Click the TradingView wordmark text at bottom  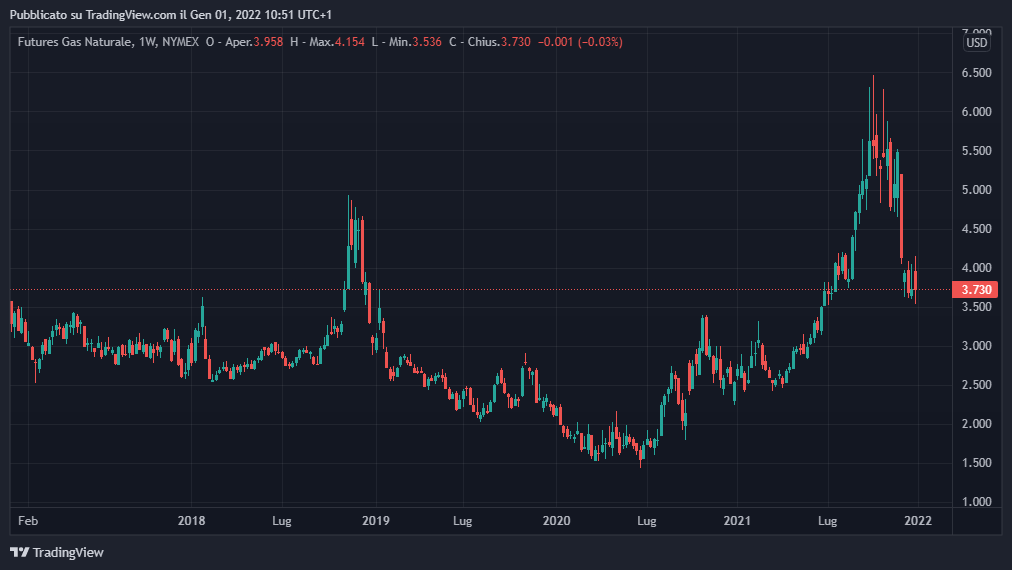click(68, 552)
